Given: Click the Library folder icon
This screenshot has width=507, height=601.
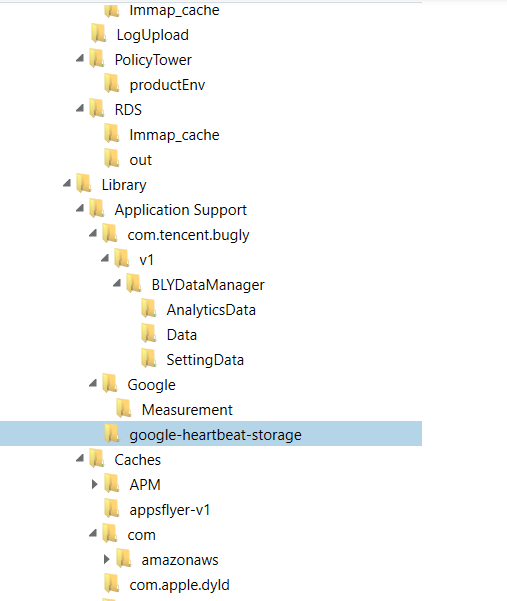Looking at the screenshot, I should click(84, 184).
